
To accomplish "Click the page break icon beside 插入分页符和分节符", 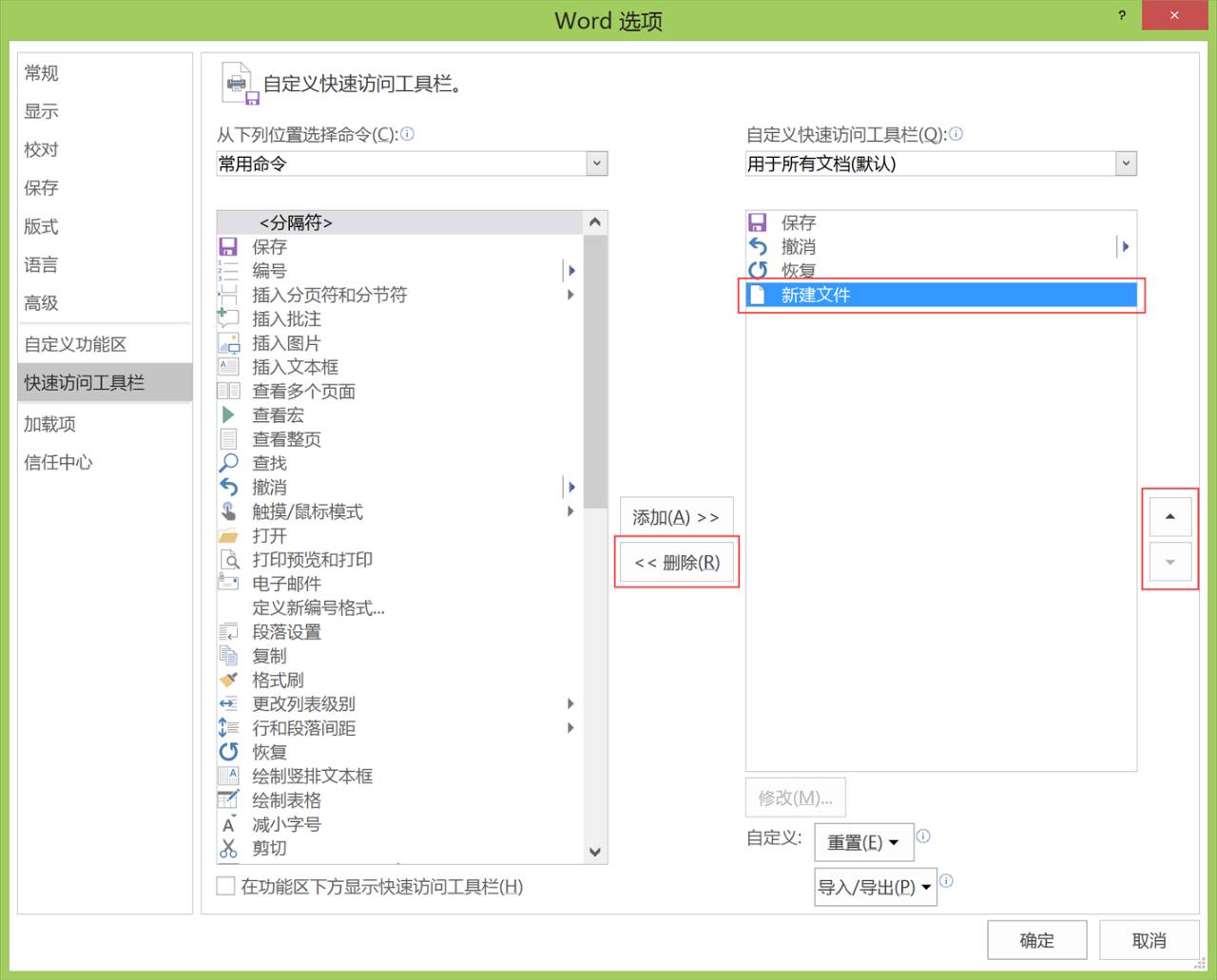I will pyautogui.click(x=228, y=295).
